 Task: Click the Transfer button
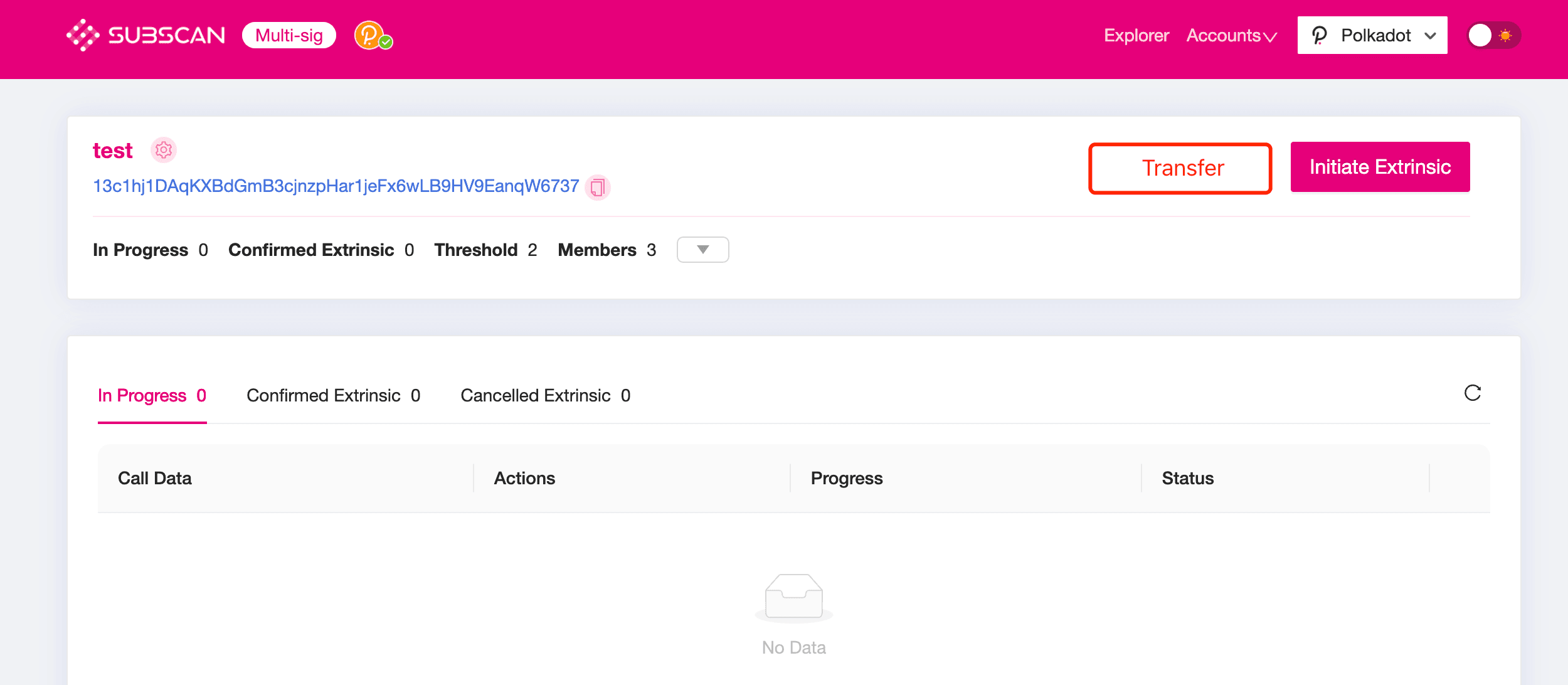tap(1180, 168)
